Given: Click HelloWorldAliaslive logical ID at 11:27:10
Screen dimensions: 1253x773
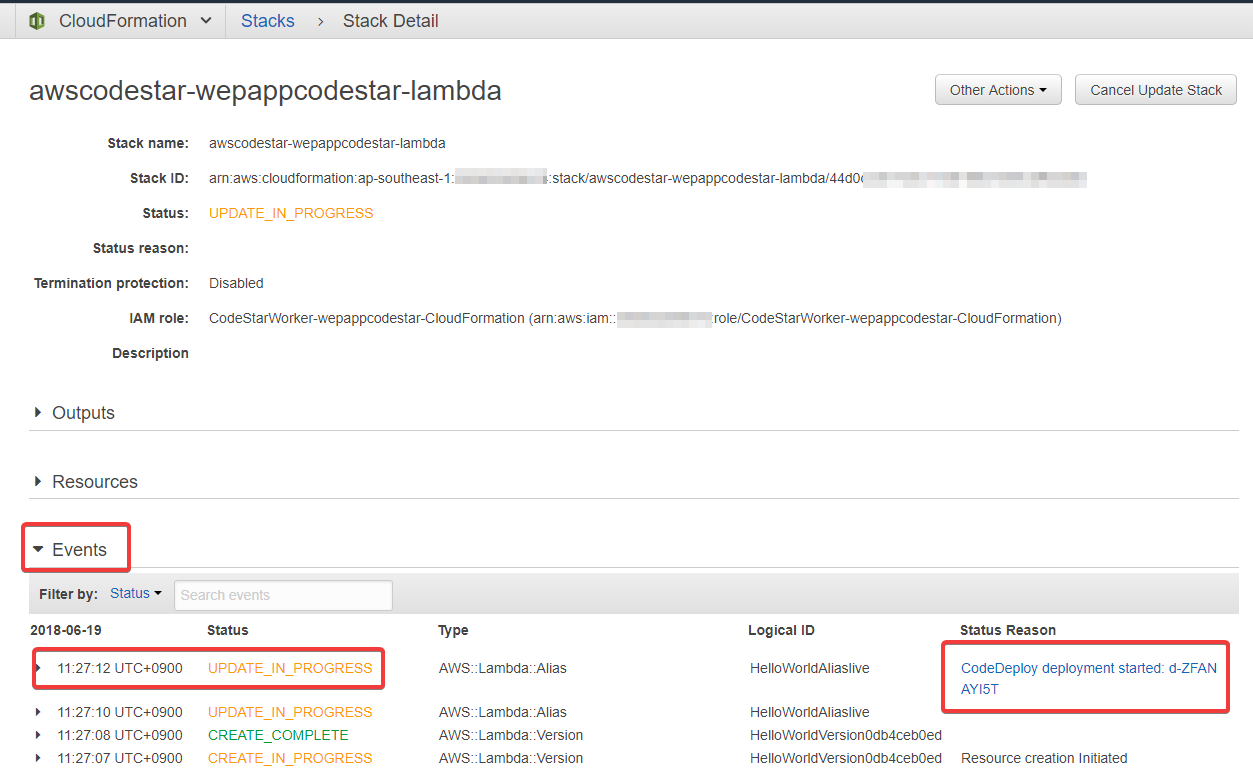Looking at the screenshot, I should click(x=810, y=712).
